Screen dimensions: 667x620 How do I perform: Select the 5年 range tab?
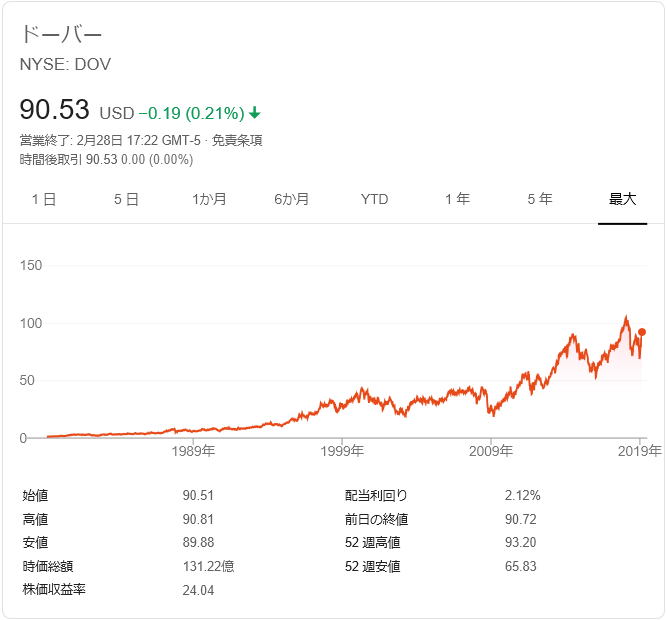pos(540,199)
